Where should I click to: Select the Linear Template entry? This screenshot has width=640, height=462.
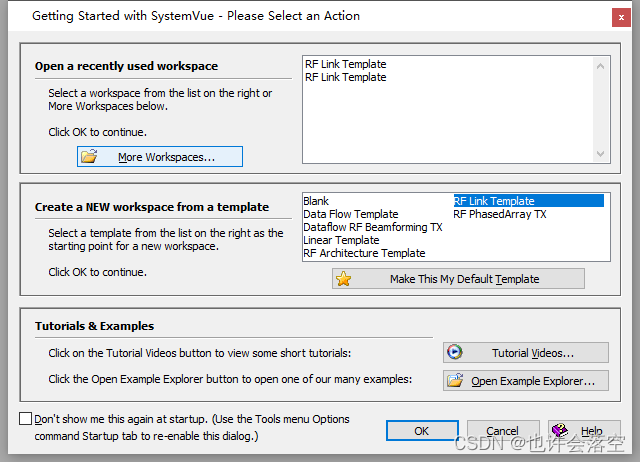[341, 240]
